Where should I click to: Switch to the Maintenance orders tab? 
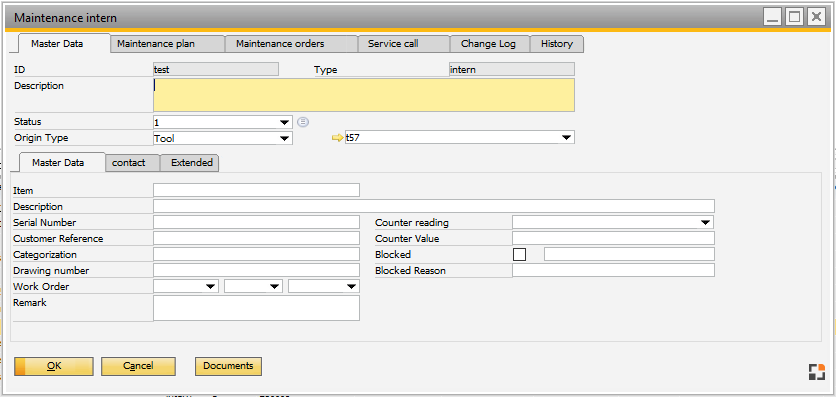pos(291,44)
